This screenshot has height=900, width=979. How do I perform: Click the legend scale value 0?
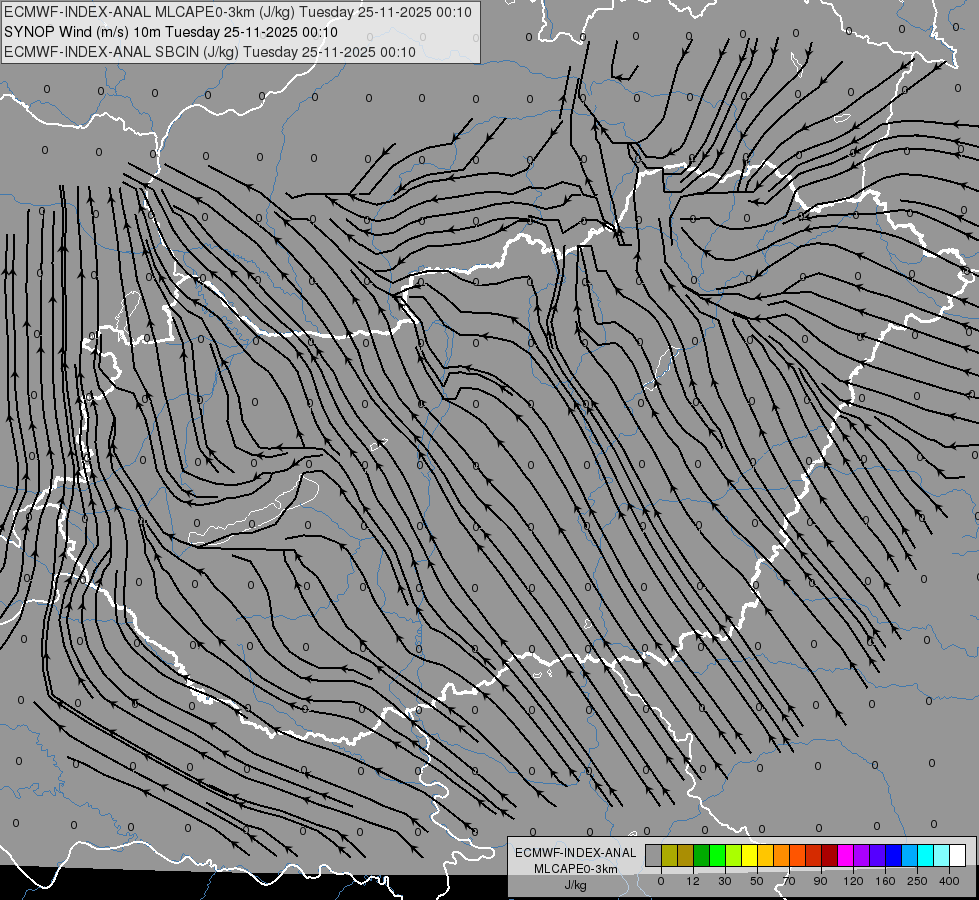pos(661,881)
